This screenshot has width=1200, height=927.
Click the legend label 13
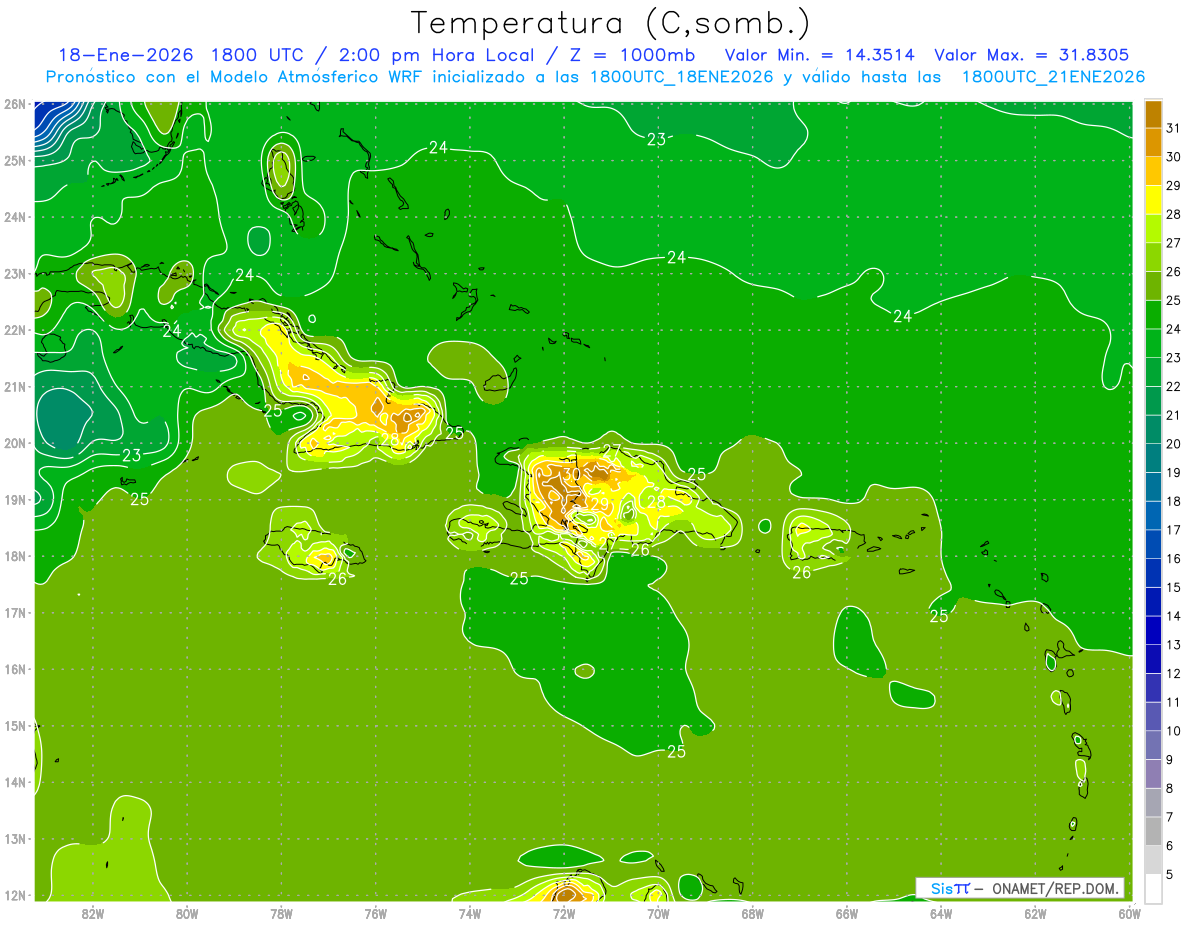[x=1174, y=645]
